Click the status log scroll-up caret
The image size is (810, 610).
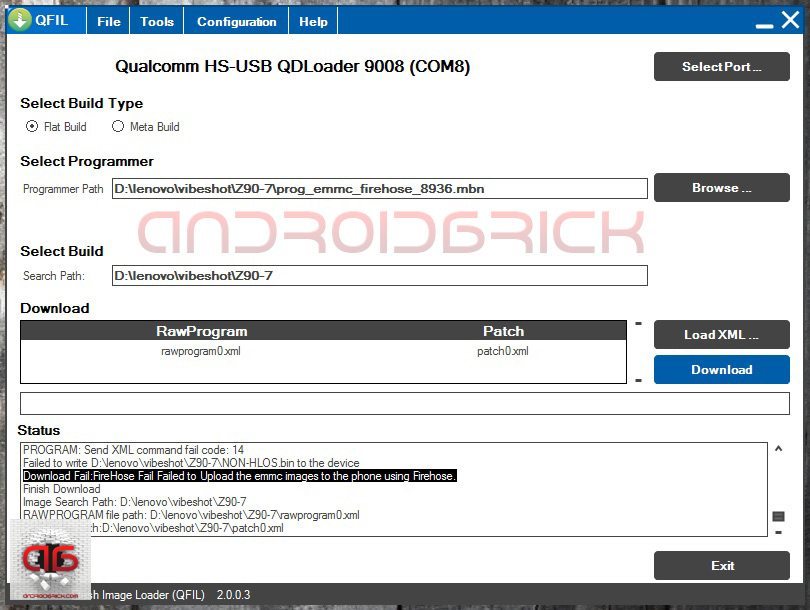[779, 450]
